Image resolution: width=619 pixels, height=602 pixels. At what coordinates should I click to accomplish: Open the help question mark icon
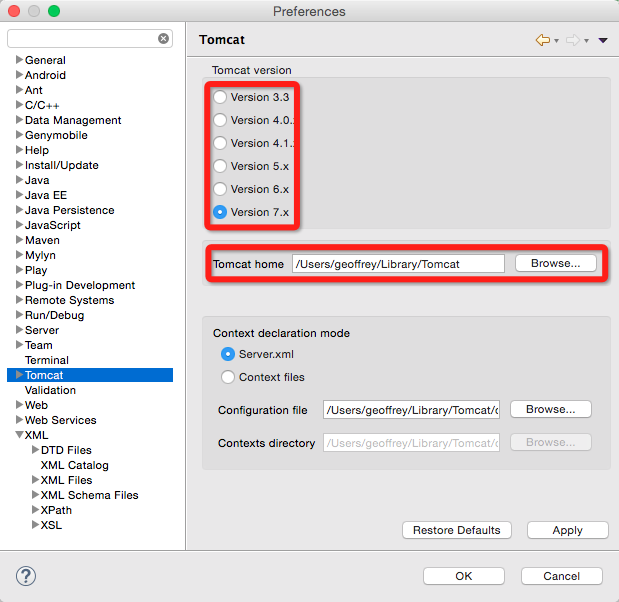point(26,576)
